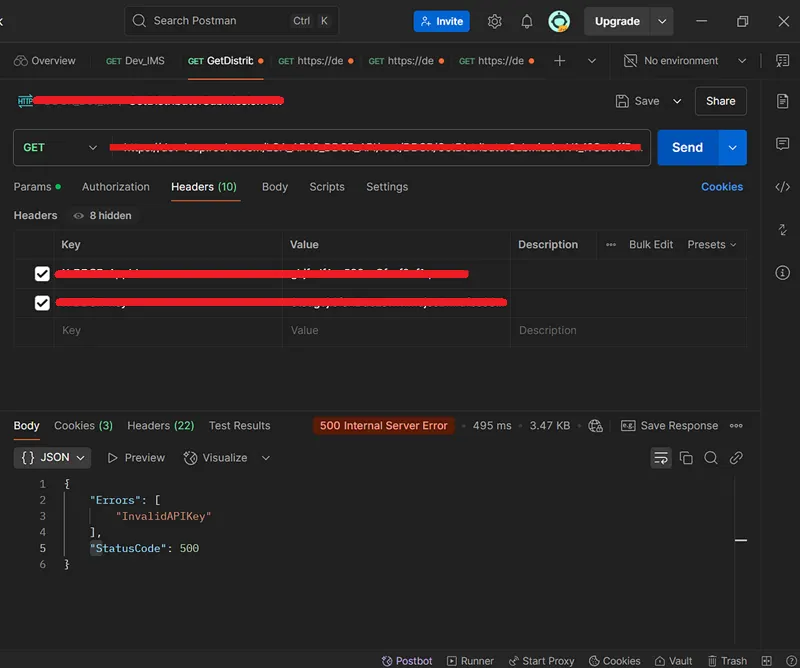
Task: Open the Runner from the status bar
Action: click(x=470, y=661)
